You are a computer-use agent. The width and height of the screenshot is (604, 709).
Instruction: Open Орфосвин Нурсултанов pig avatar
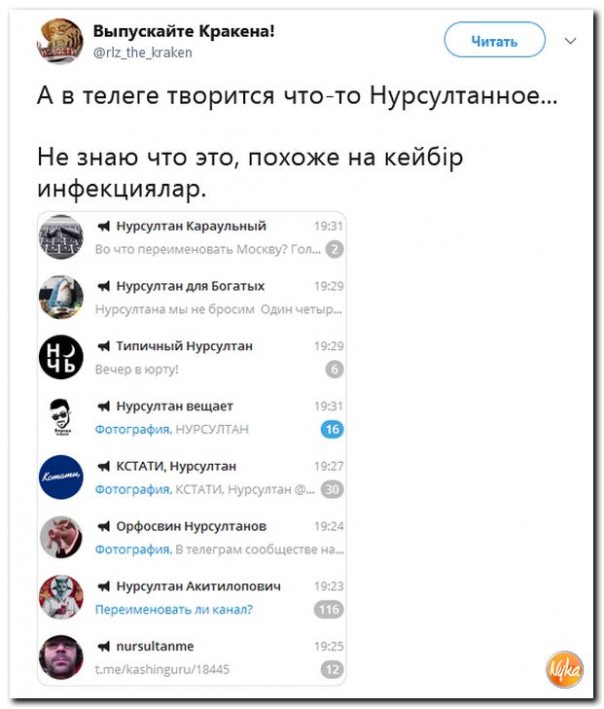tap(61, 537)
